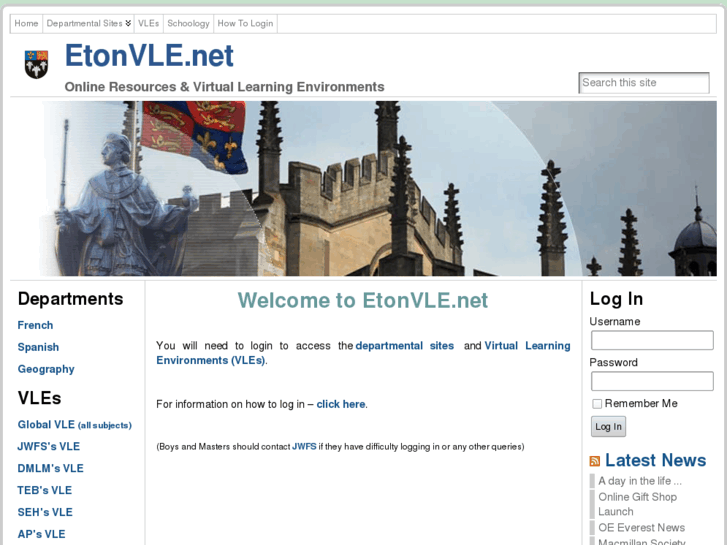
Task: Click the RSS feed icon beside Latest News
Action: (x=594, y=461)
